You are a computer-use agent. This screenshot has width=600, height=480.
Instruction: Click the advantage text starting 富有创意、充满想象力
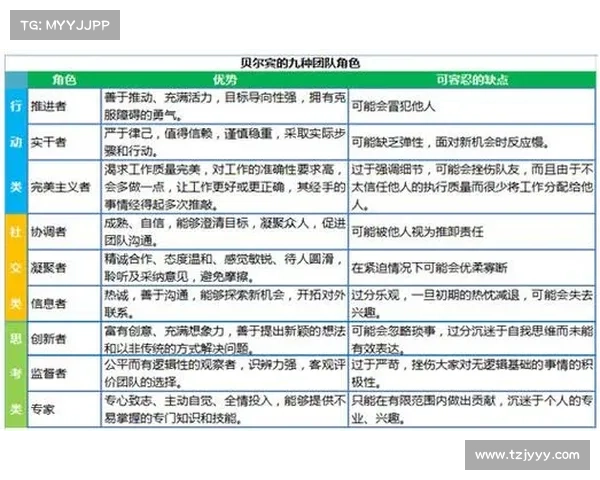[x=225, y=340]
